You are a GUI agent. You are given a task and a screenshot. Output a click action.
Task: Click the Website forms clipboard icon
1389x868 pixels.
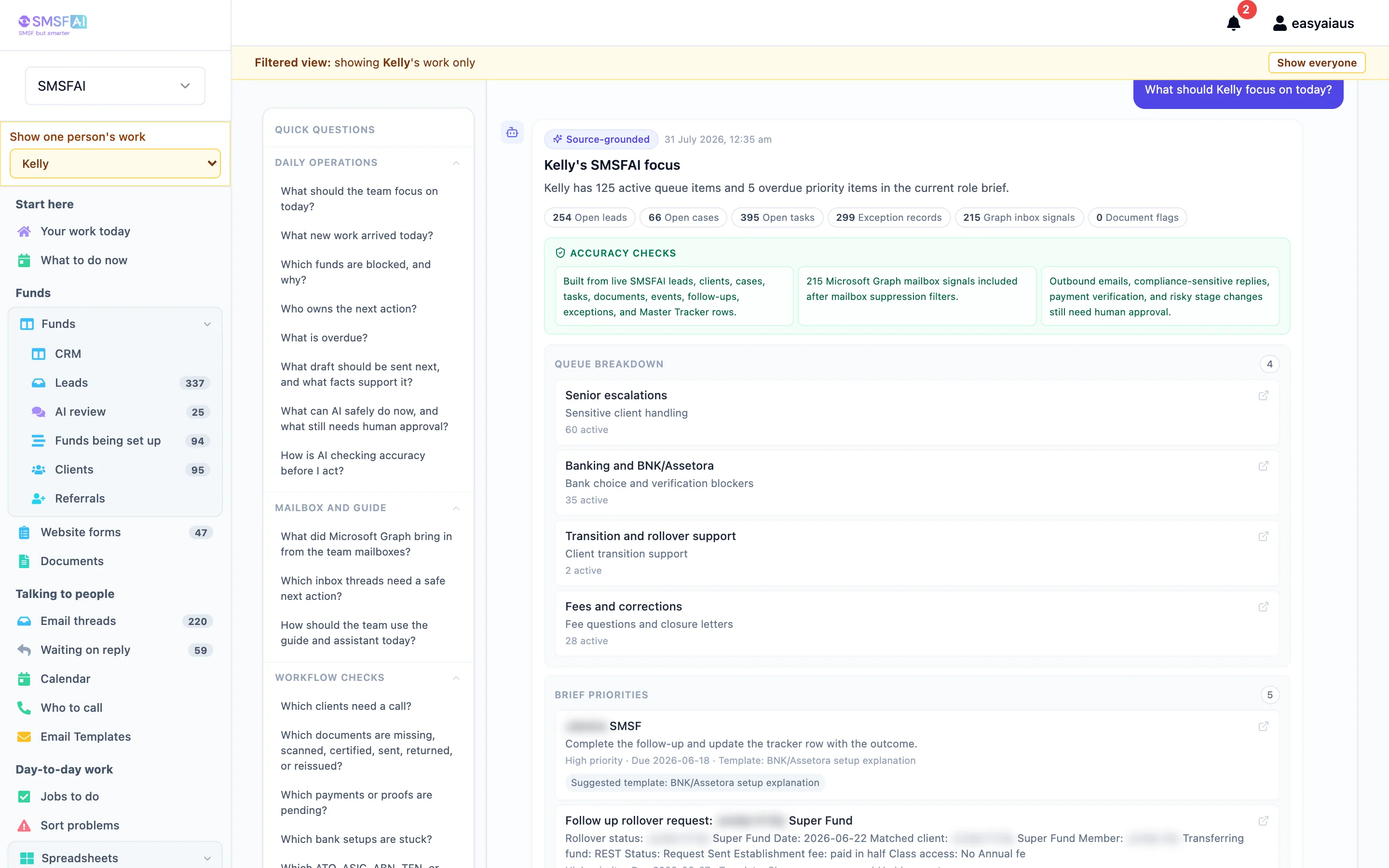pyautogui.click(x=24, y=532)
